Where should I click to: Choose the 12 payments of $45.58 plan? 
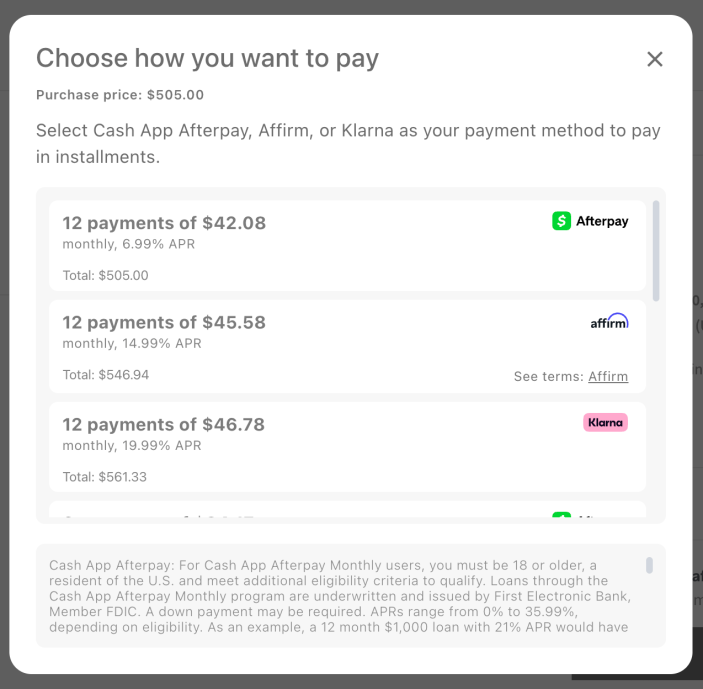pos(164,323)
